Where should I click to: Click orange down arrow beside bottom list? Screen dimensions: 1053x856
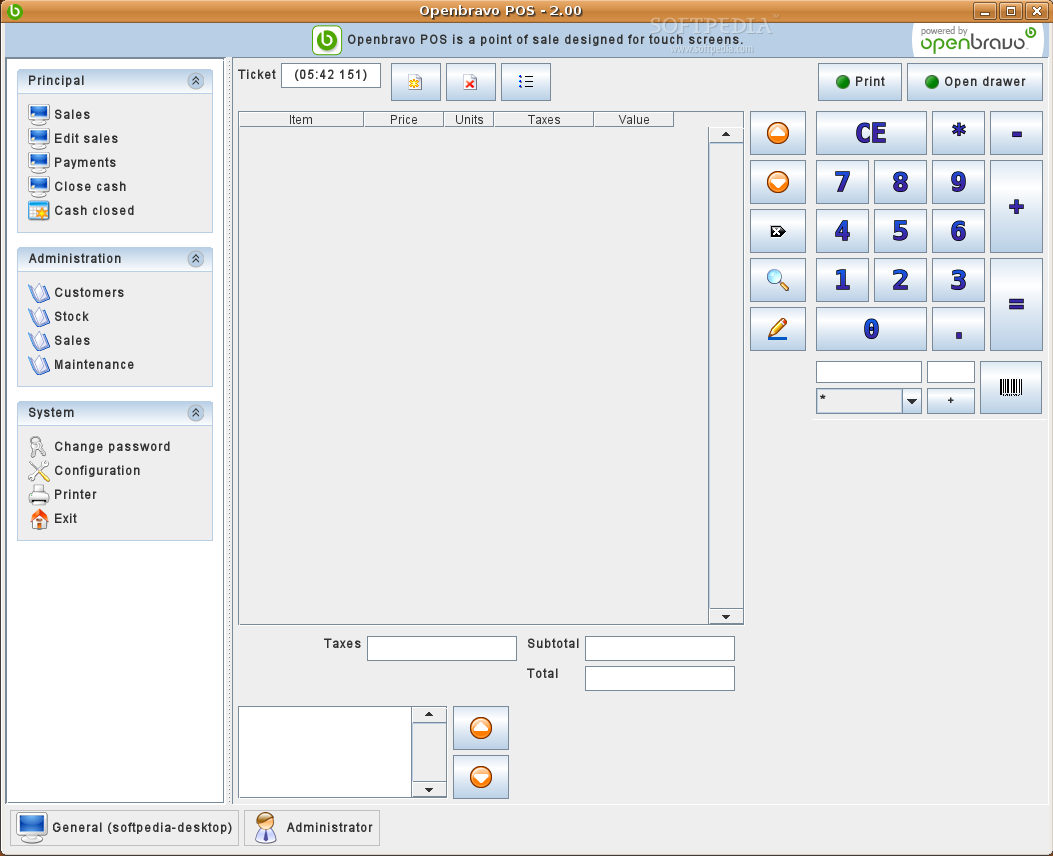480,777
